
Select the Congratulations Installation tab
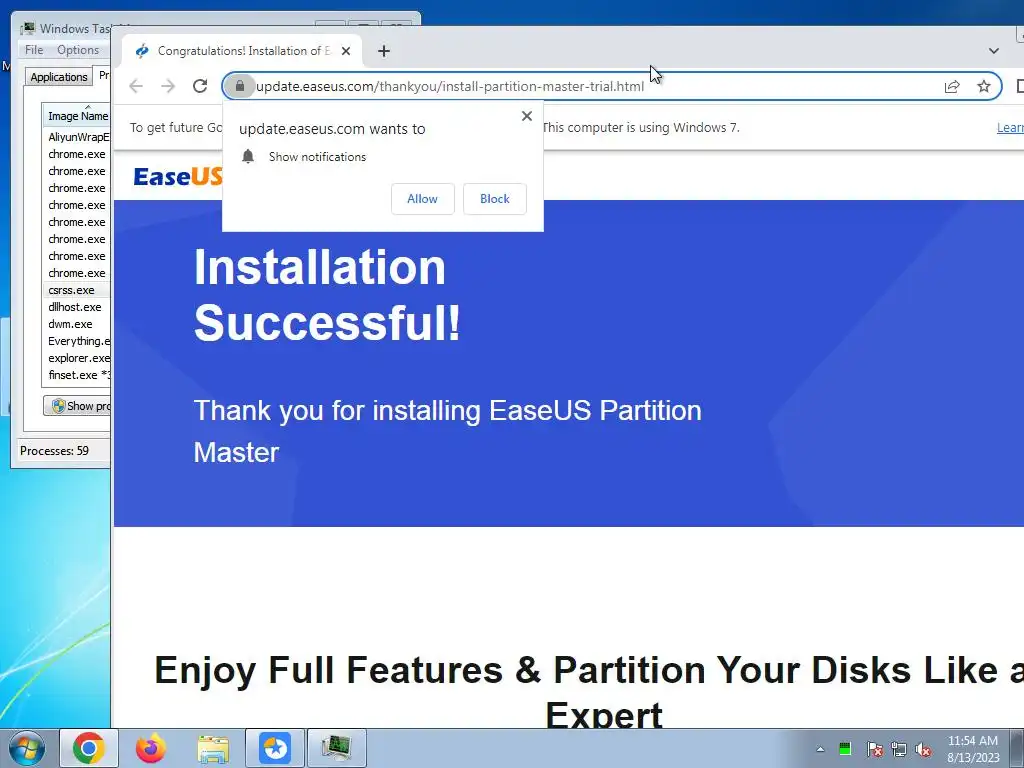[x=243, y=51]
